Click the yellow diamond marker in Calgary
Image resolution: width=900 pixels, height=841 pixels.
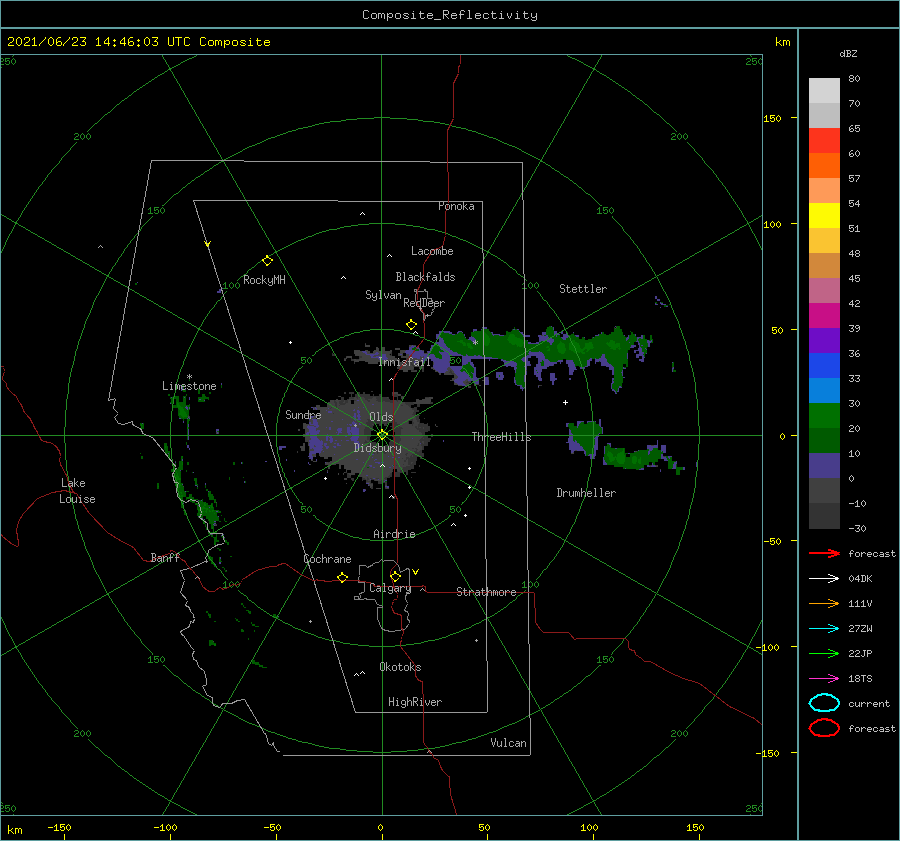(x=395, y=576)
